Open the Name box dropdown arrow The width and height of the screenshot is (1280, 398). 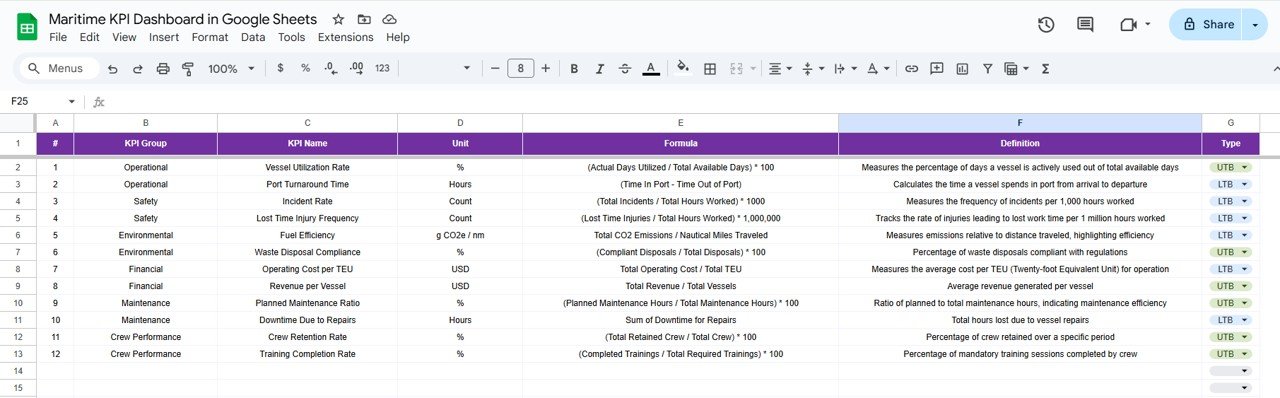coord(71,102)
